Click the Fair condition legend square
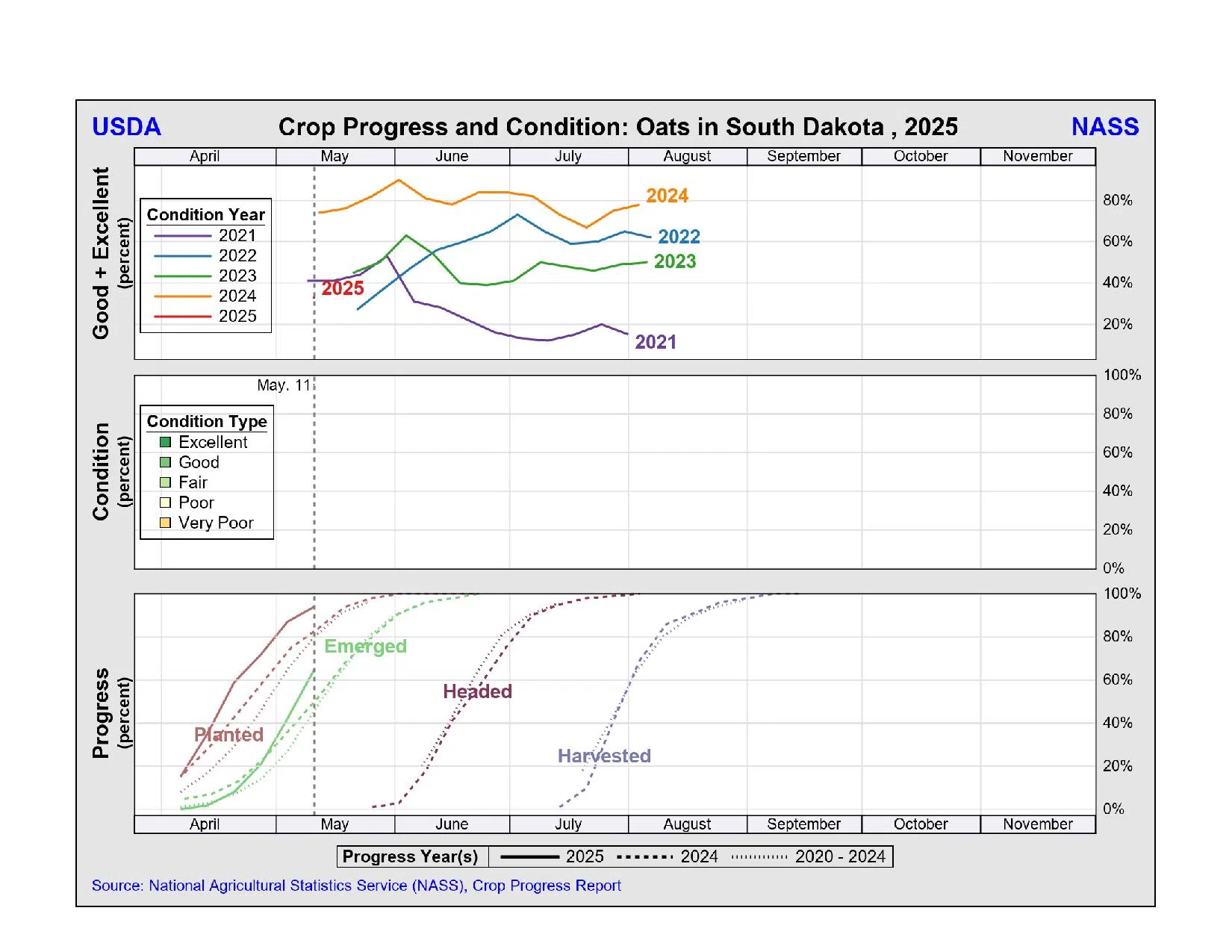 [x=165, y=482]
